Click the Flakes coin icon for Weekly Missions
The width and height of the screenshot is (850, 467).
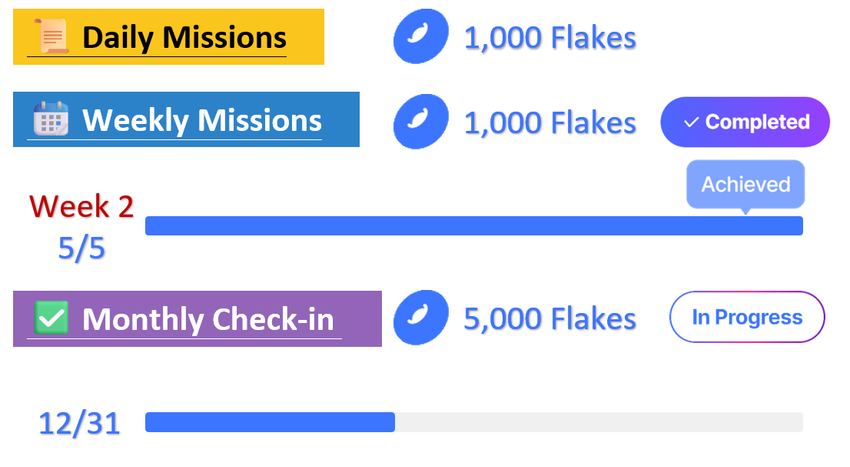point(420,122)
